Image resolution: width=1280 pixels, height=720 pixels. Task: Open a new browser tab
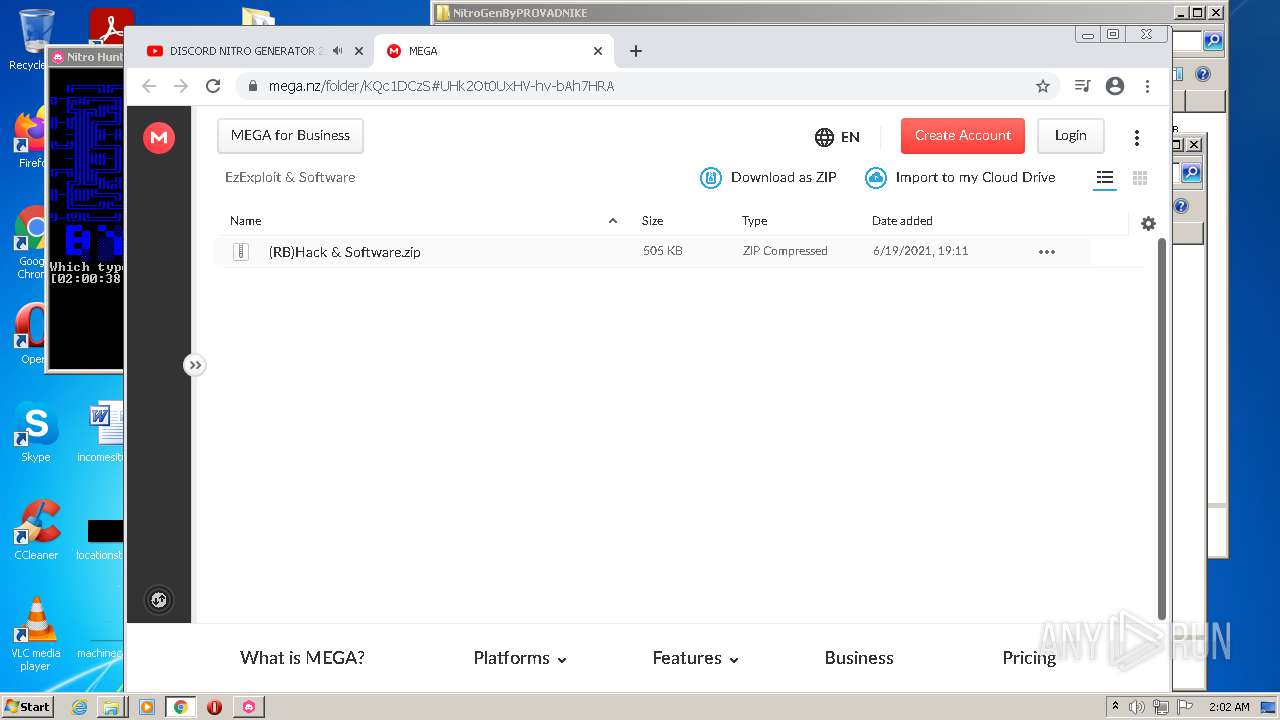[636, 51]
